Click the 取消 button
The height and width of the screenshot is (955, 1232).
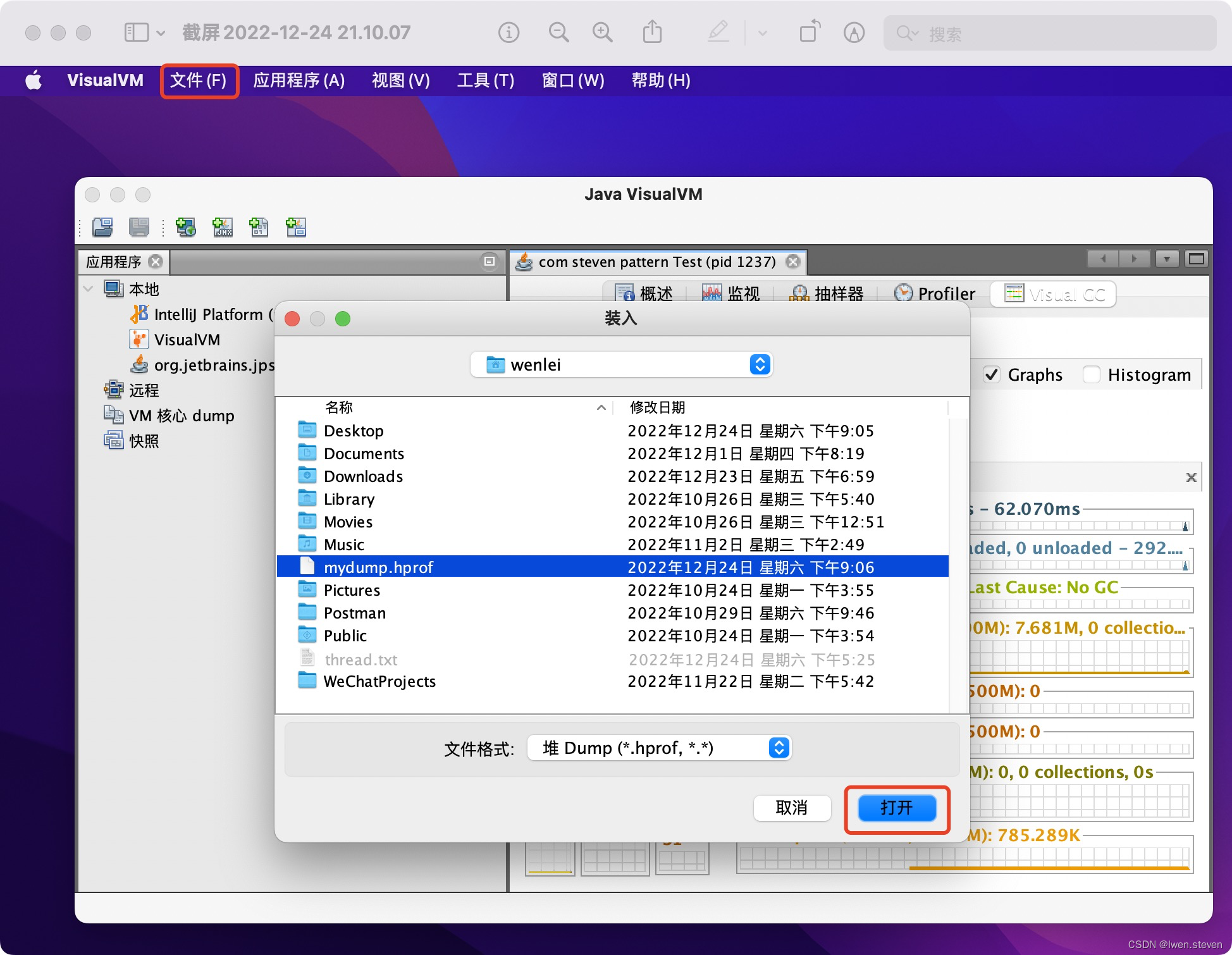[x=792, y=808]
